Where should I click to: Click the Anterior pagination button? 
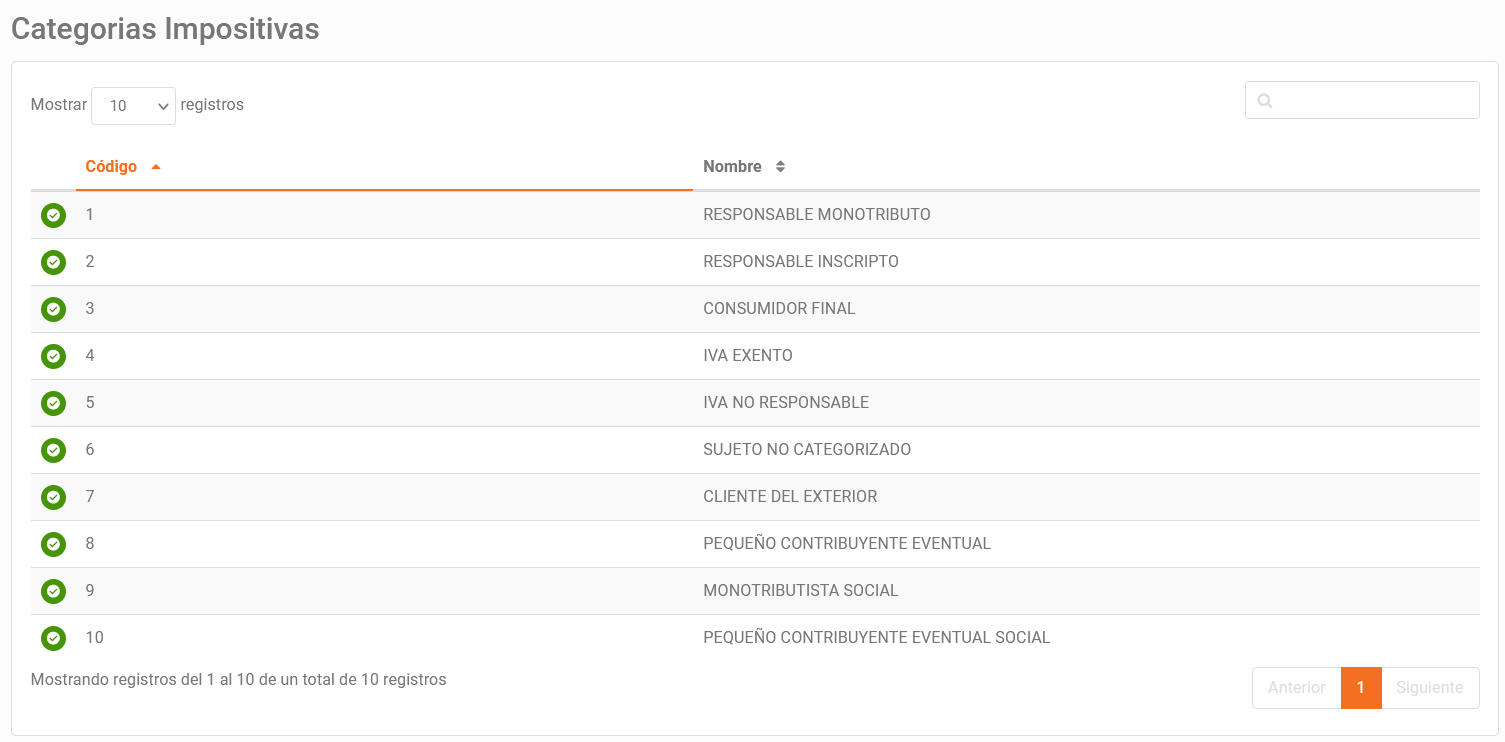pyautogui.click(x=1297, y=688)
